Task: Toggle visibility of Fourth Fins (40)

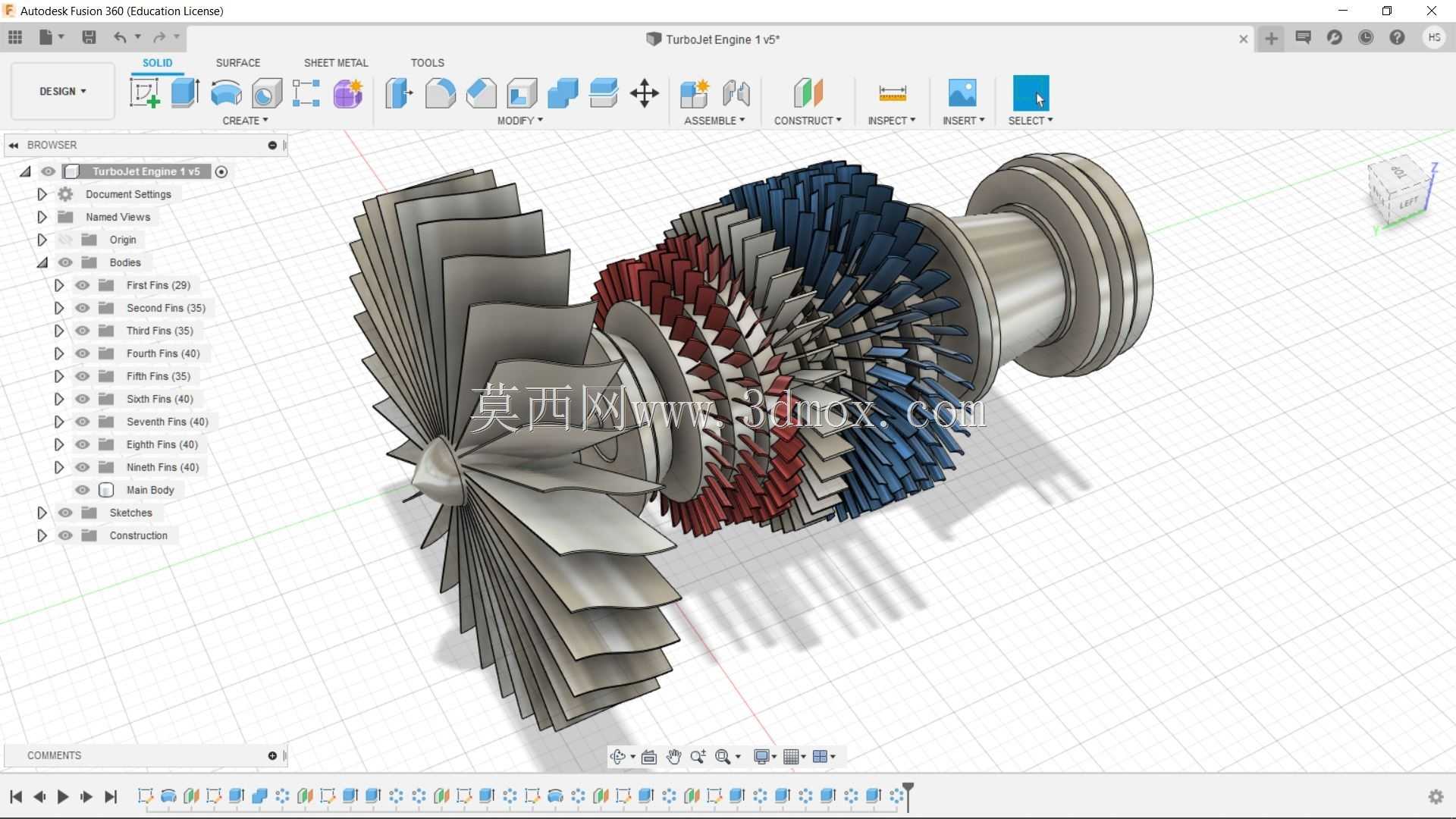Action: click(83, 353)
